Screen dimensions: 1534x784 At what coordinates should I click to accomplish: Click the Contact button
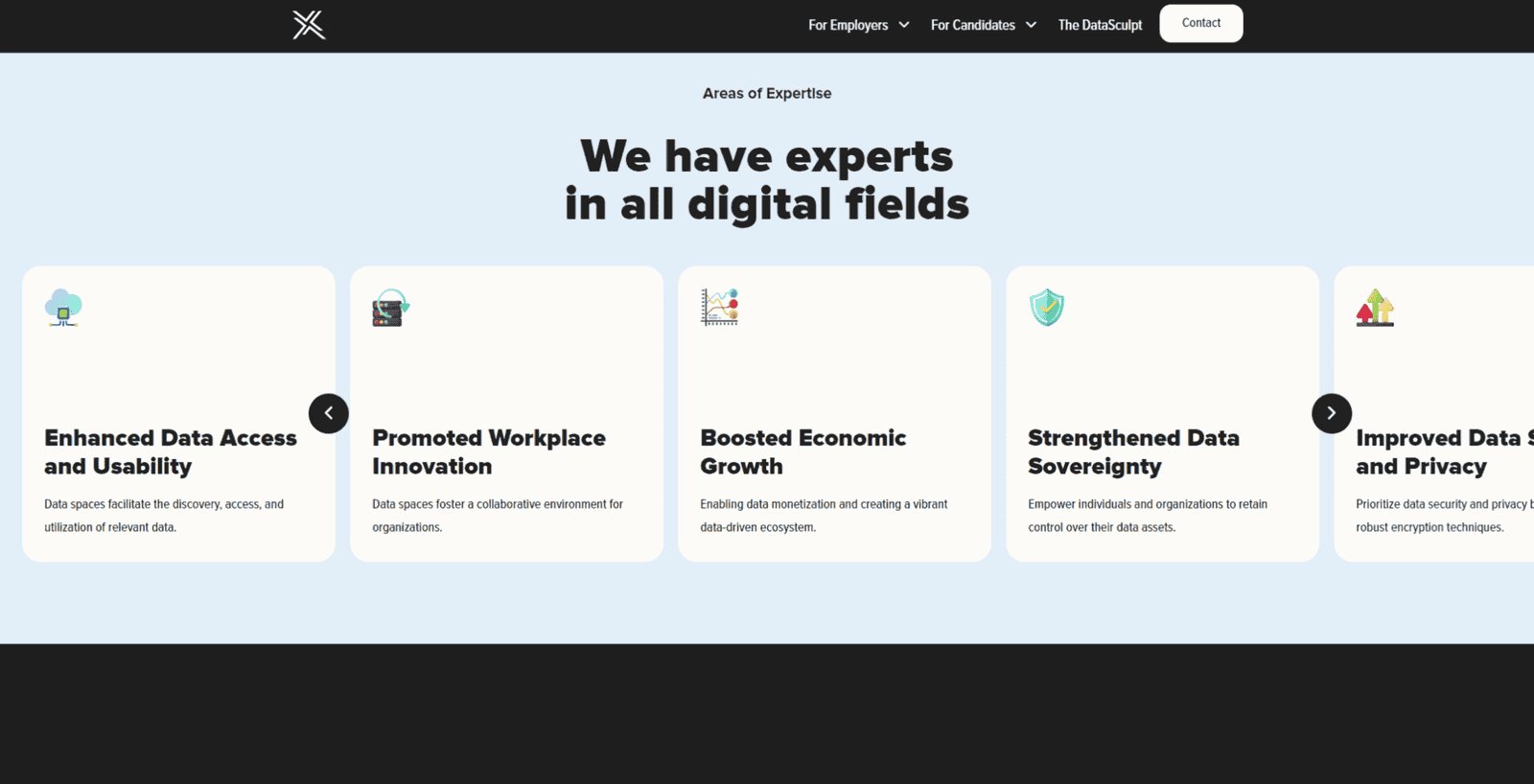(1200, 23)
